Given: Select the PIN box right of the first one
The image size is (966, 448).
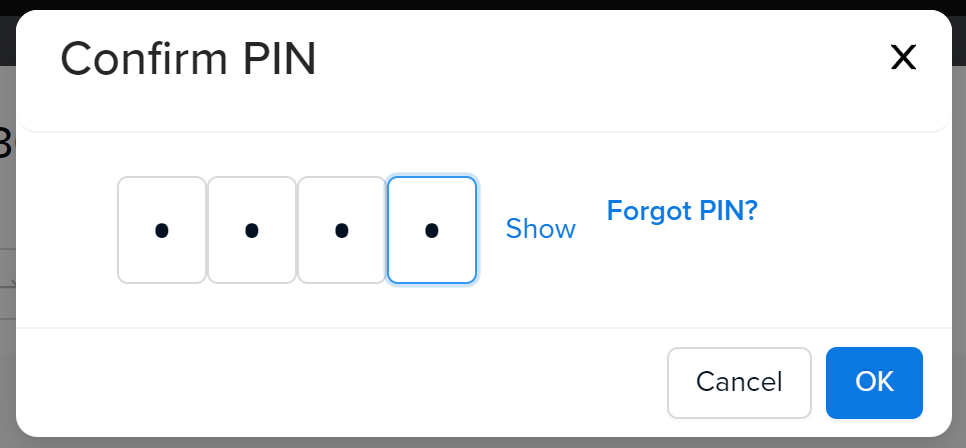Looking at the screenshot, I should point(252,230).
